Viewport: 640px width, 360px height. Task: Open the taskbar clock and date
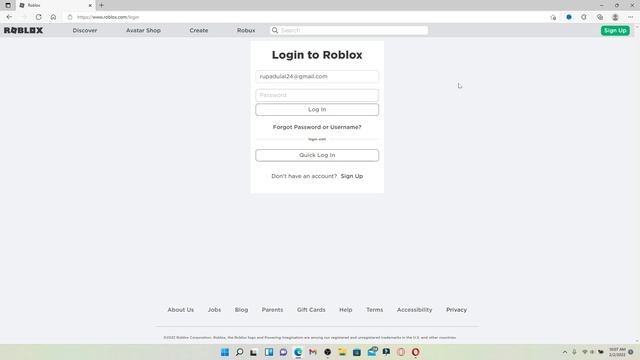pos(617,352)
